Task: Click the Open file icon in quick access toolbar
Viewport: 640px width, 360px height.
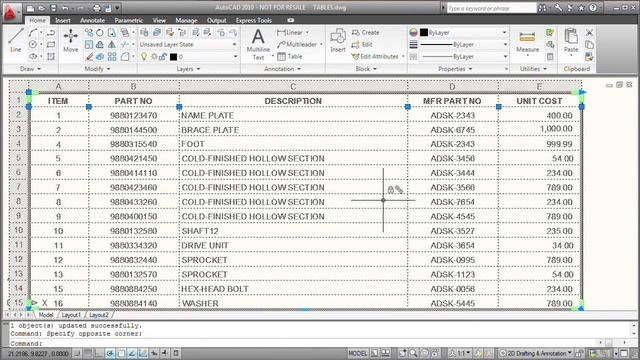Action: 42,8
